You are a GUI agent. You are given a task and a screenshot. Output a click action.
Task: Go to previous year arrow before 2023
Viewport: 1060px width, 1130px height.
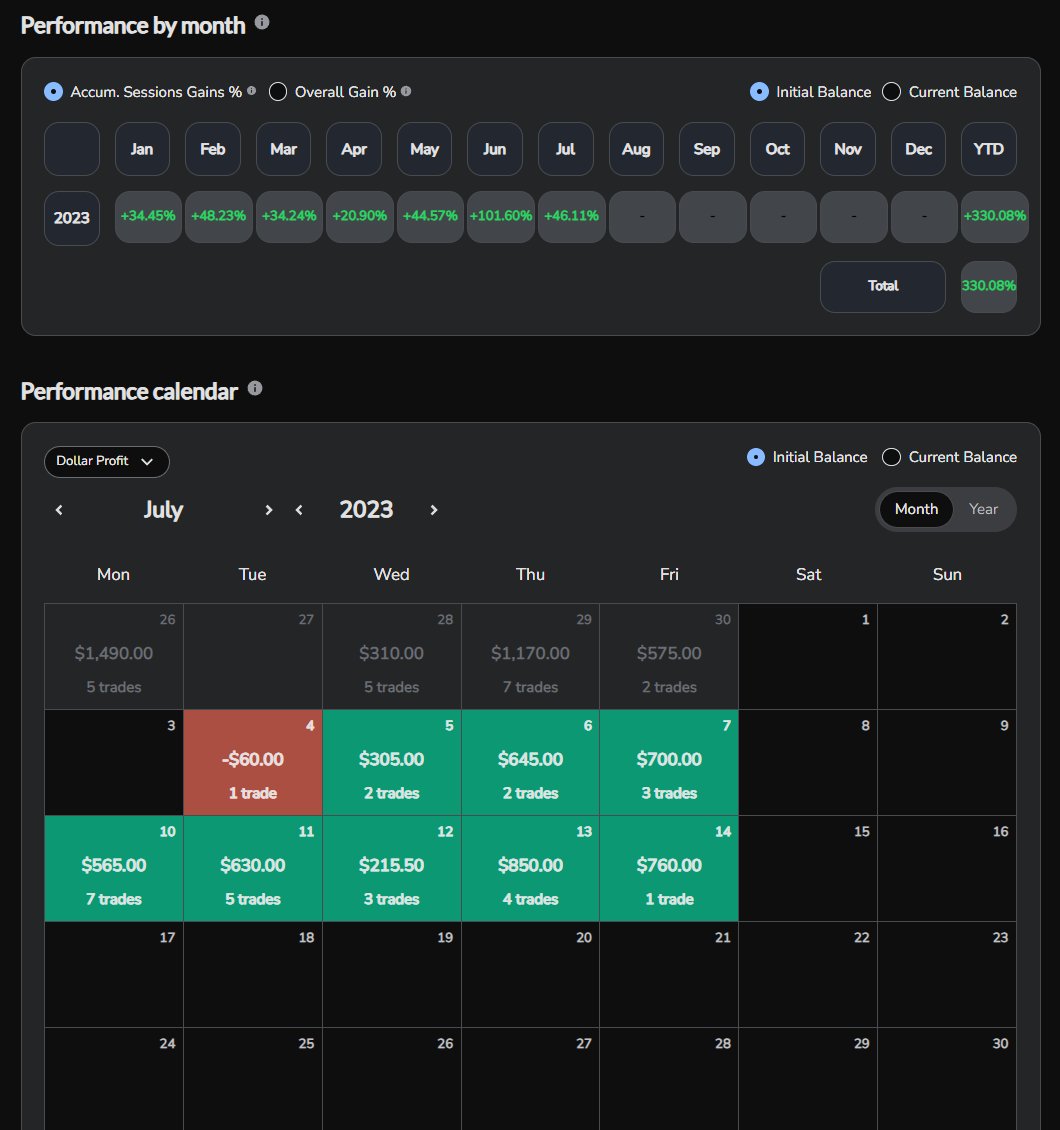coord(299,510)
